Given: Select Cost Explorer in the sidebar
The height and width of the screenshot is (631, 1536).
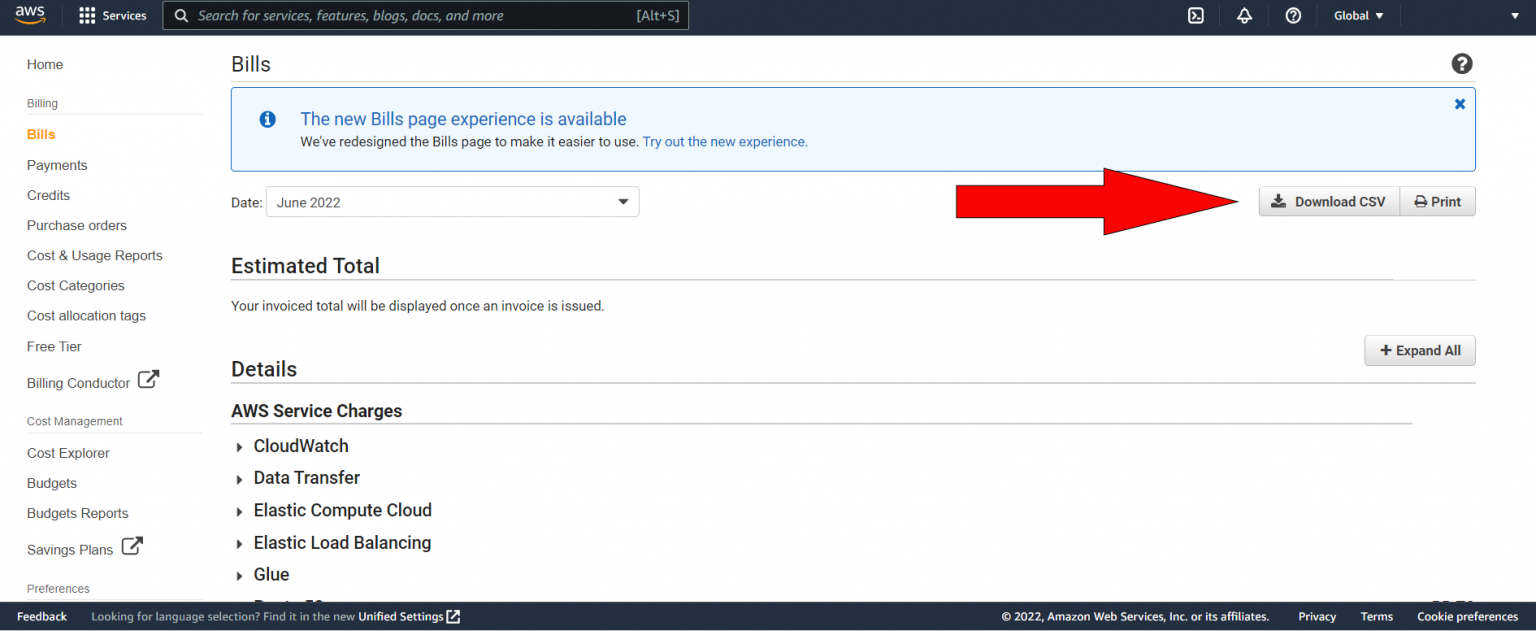Looking at the screenshot, I should click(68, 452).
